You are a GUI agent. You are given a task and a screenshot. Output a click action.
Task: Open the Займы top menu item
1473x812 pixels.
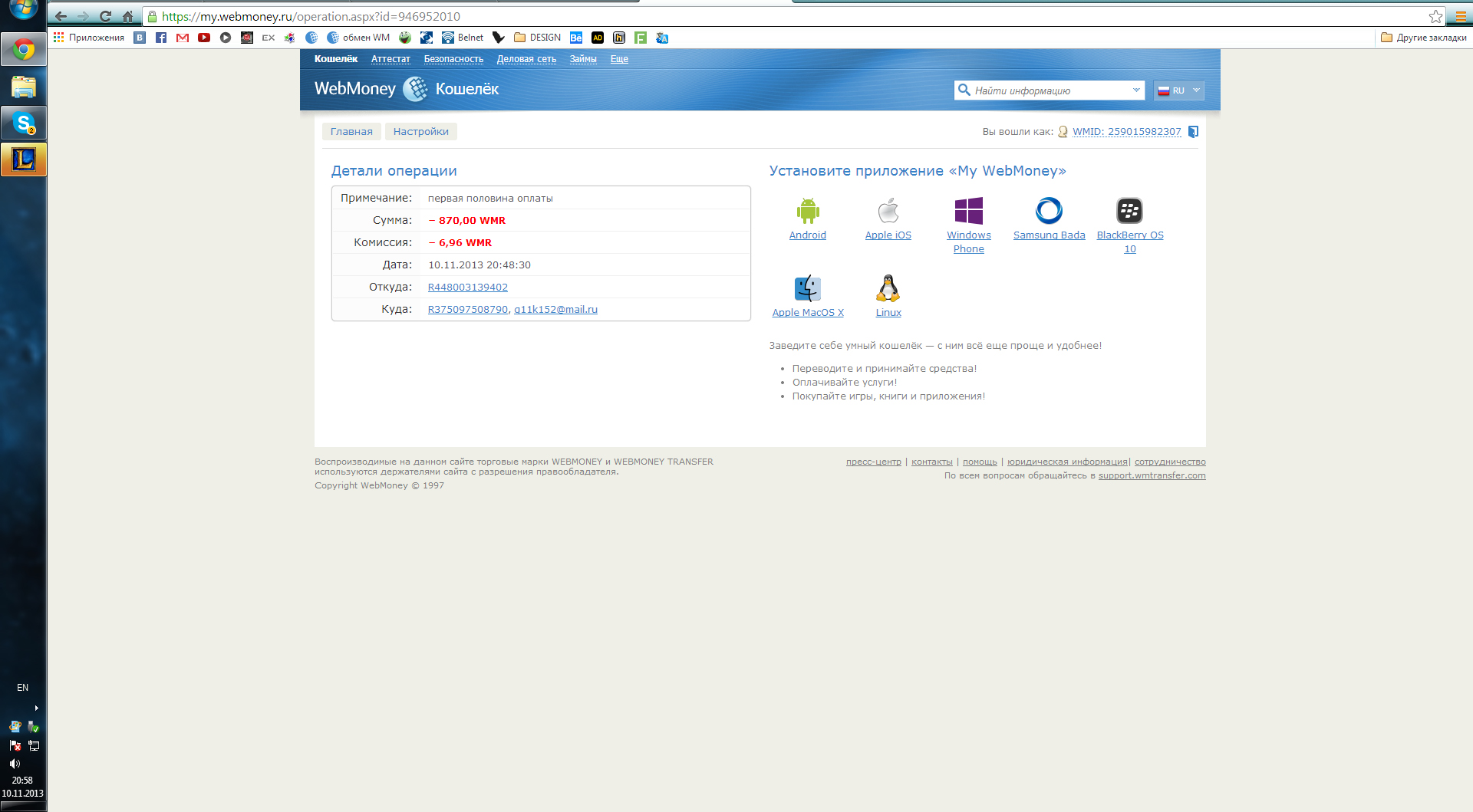pos(583,59)
